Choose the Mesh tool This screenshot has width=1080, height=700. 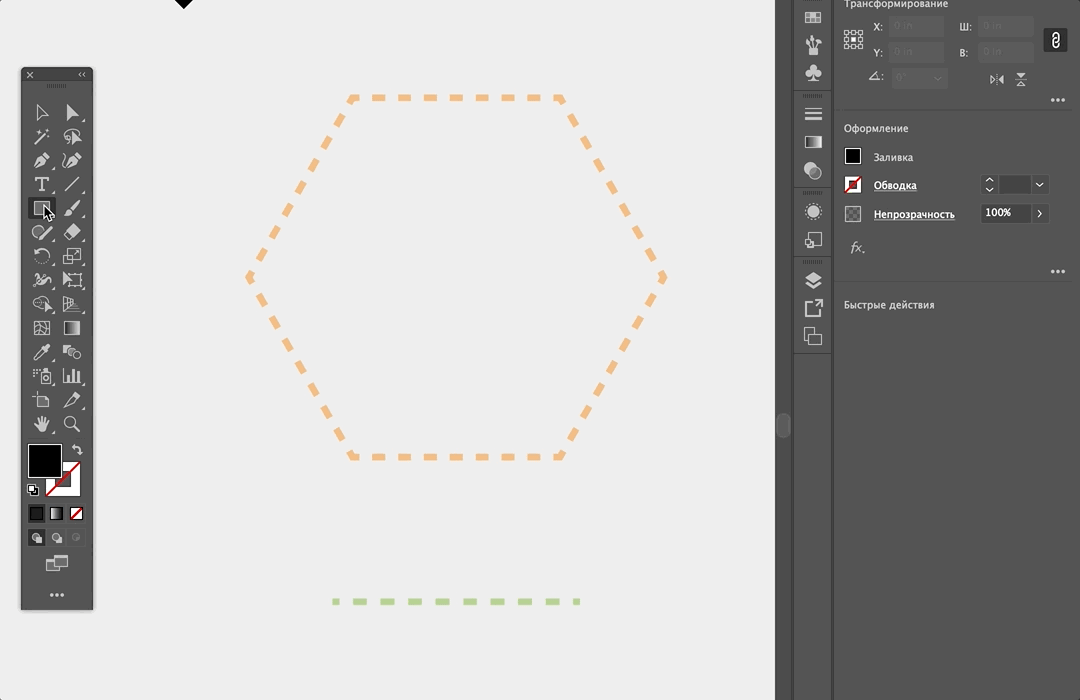[x=41, y=328]
